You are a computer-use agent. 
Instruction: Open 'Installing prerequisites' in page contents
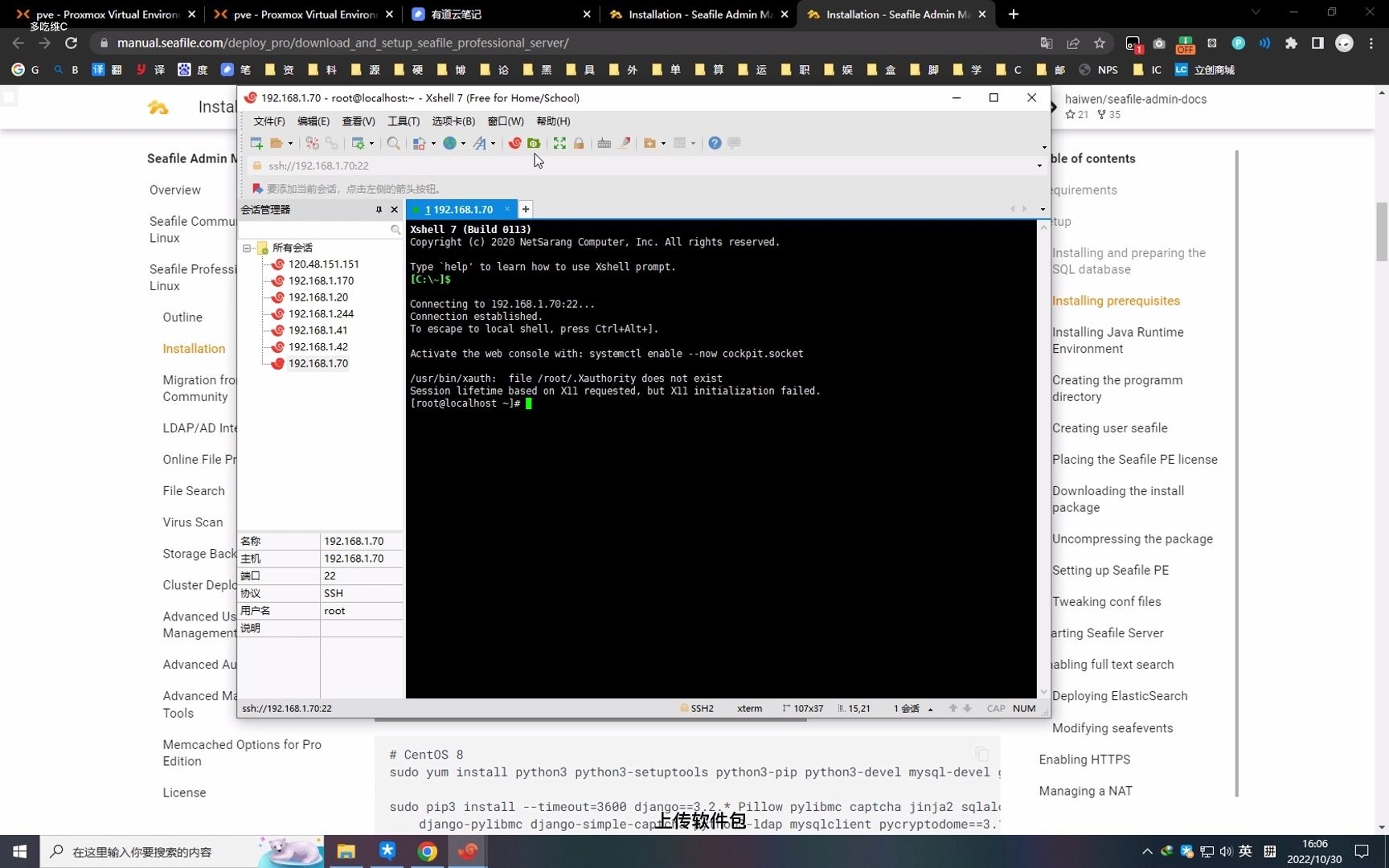(x=1116, y=301)
